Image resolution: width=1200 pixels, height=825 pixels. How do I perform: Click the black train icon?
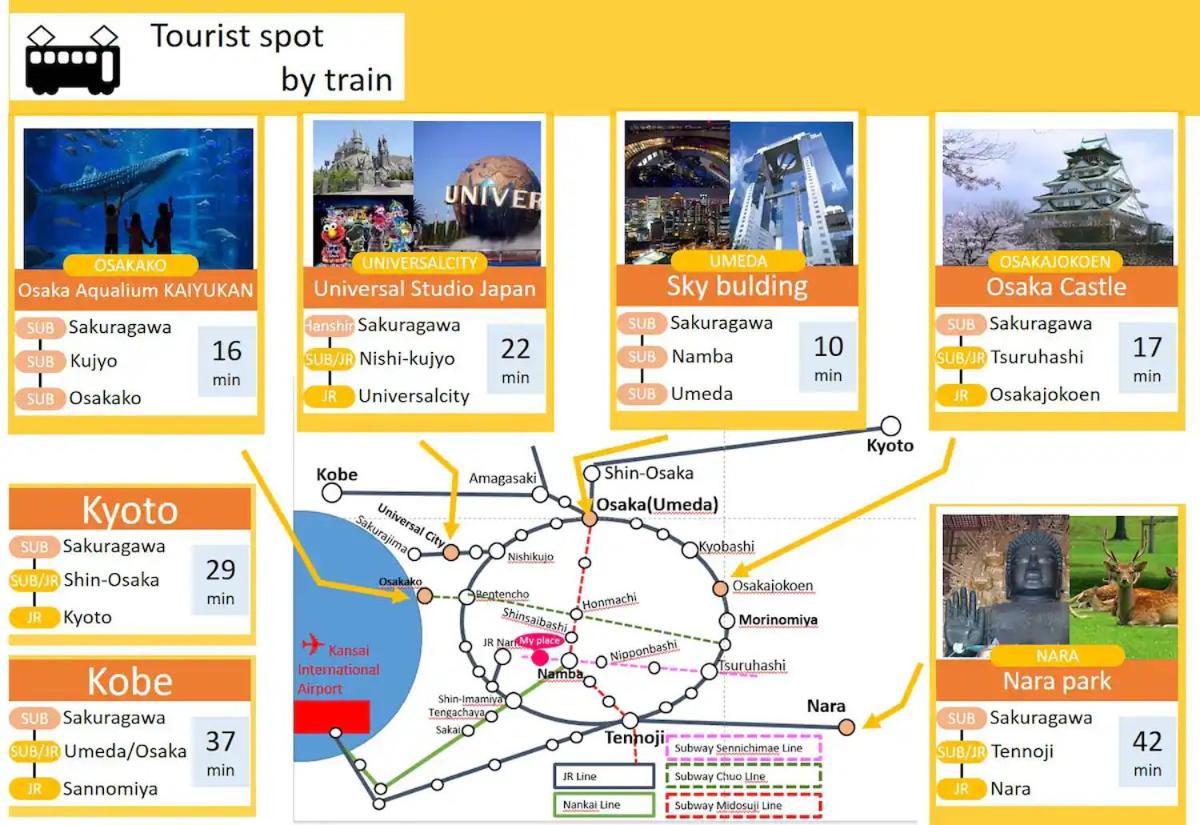coord(72,61)
